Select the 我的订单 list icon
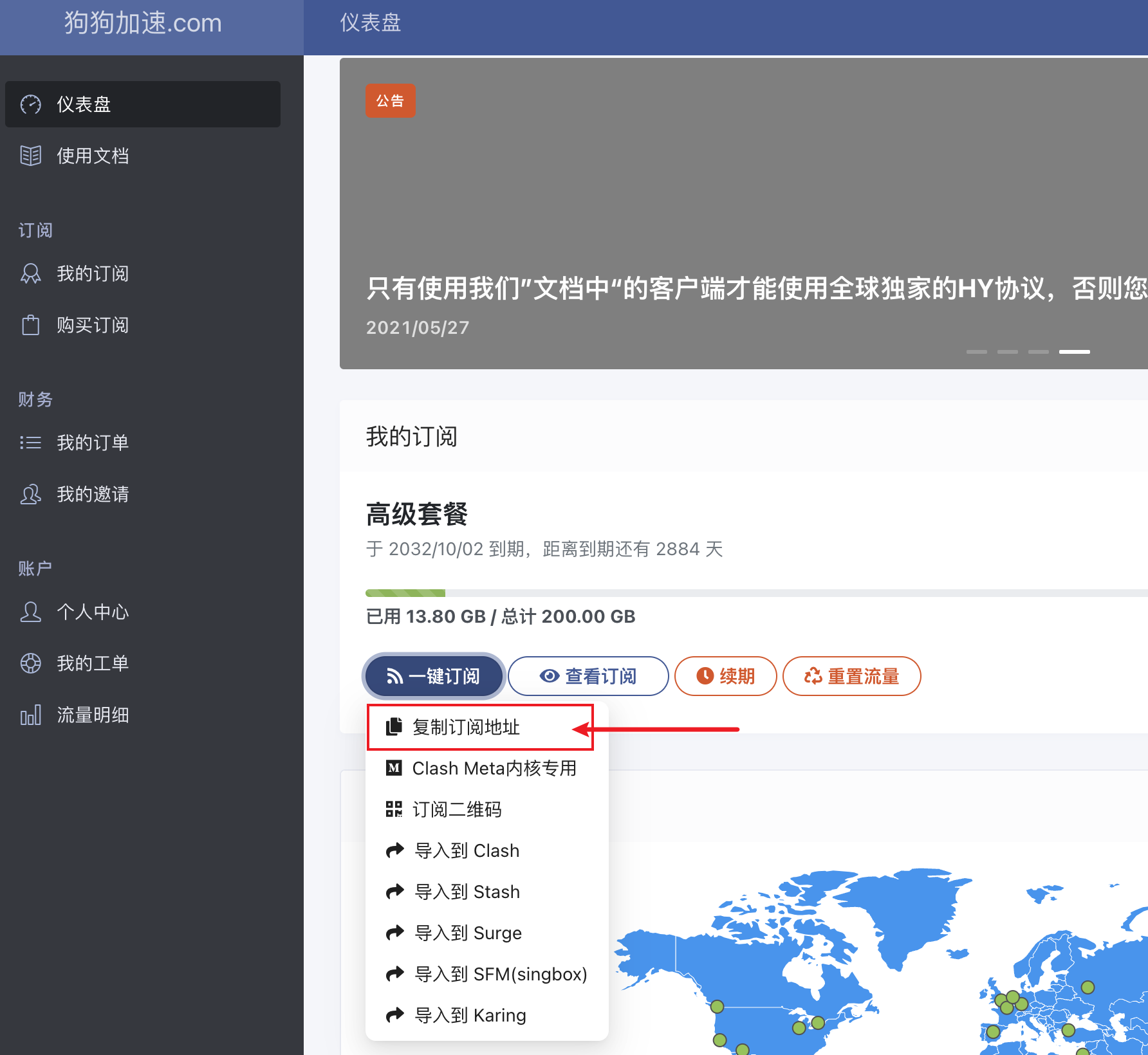 point(30,442)
